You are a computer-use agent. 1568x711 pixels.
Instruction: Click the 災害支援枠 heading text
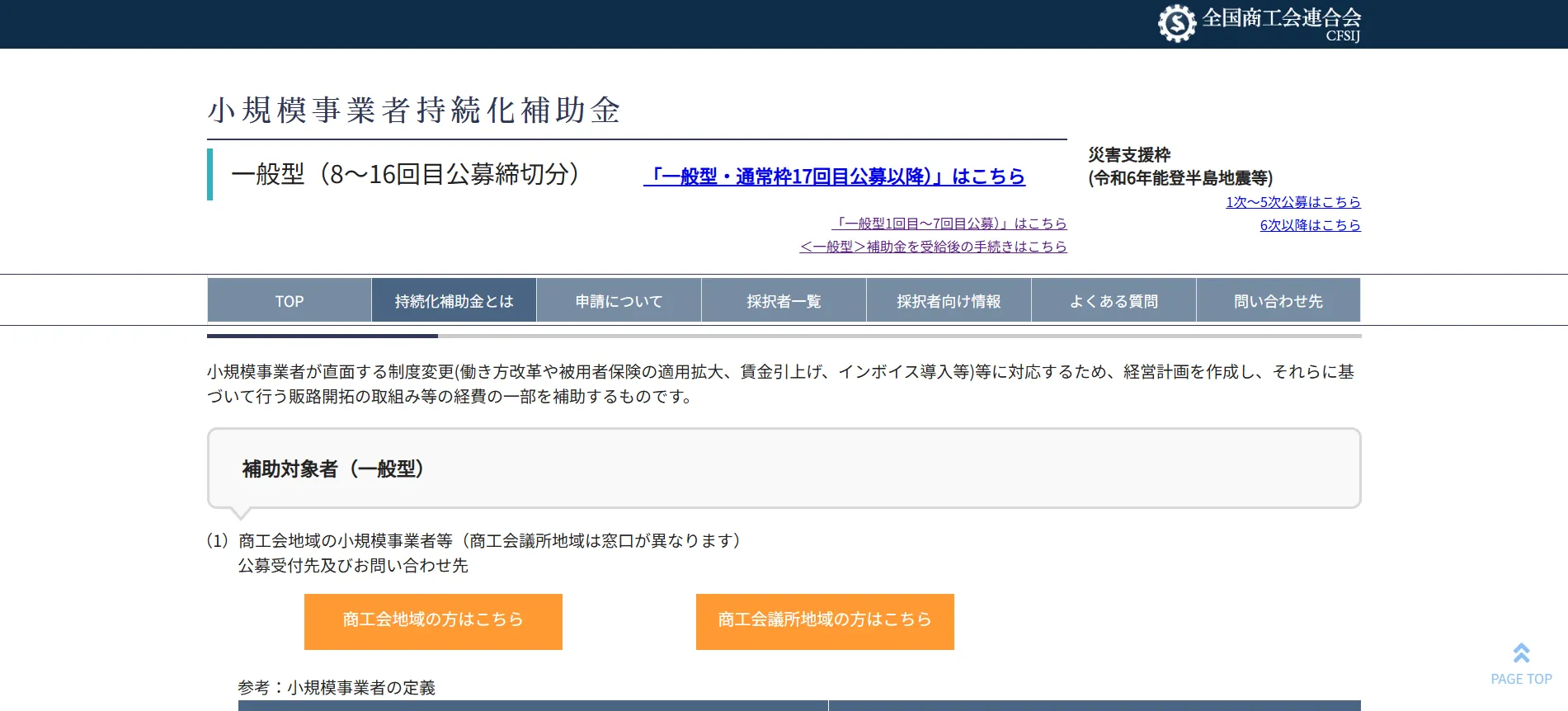[x=1129, y=154]
